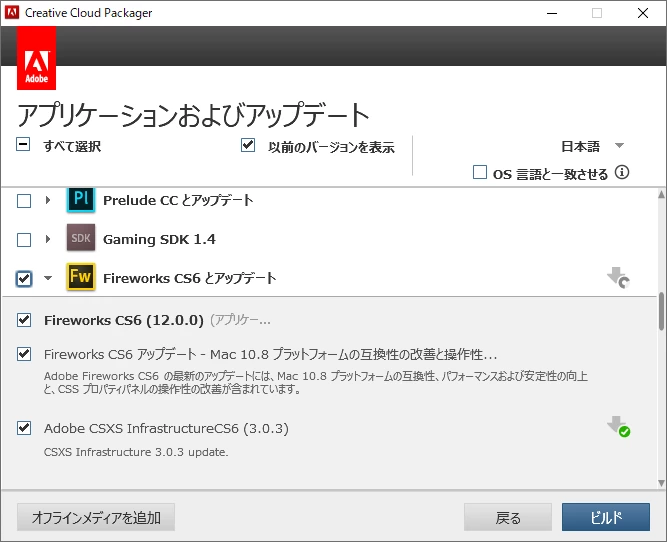Uncheck the Fireworks CS6 と アップデート group checkbox
The width and height of the screenshot is (667, 542).
(24, 279)
